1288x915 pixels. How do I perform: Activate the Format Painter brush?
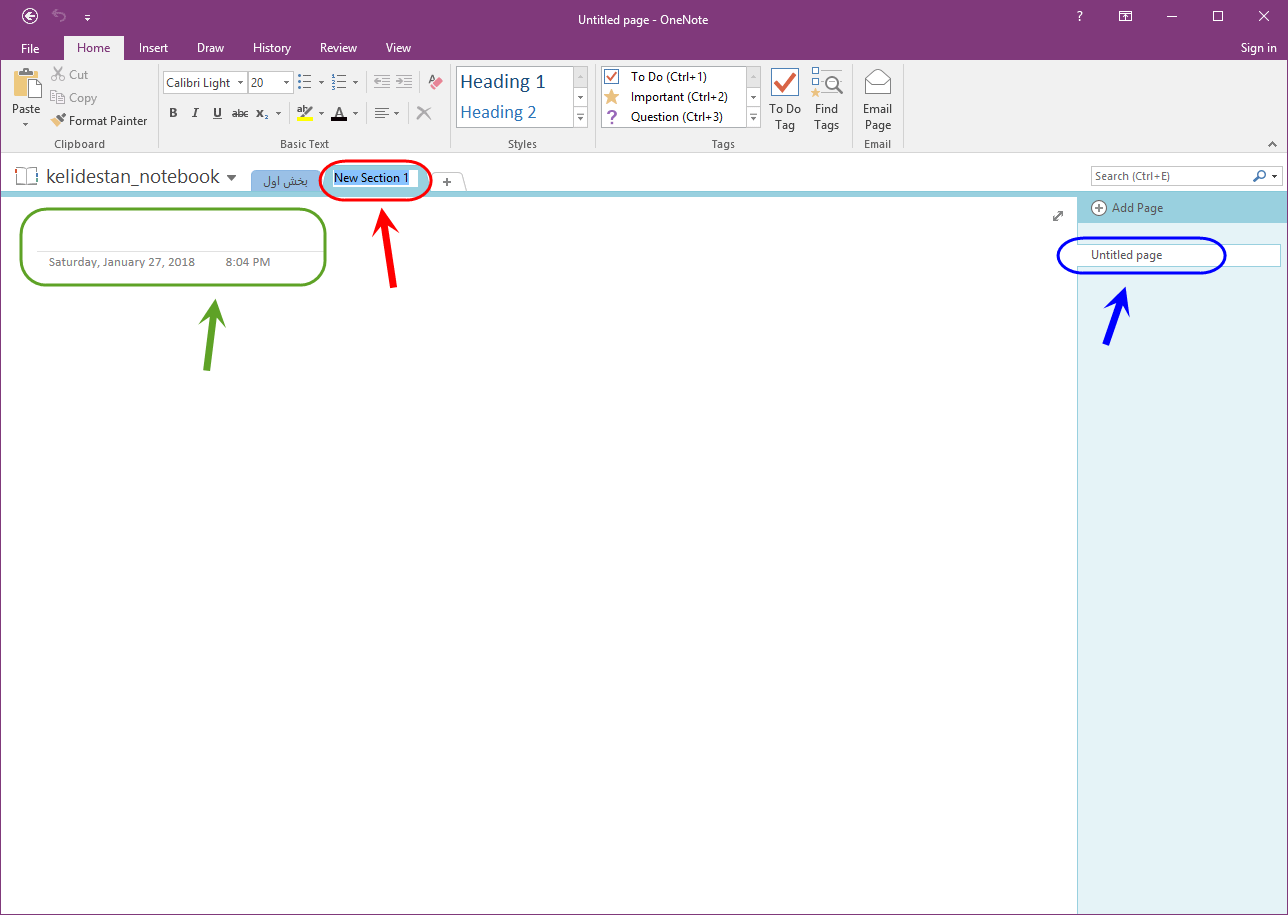coord(99,121)
